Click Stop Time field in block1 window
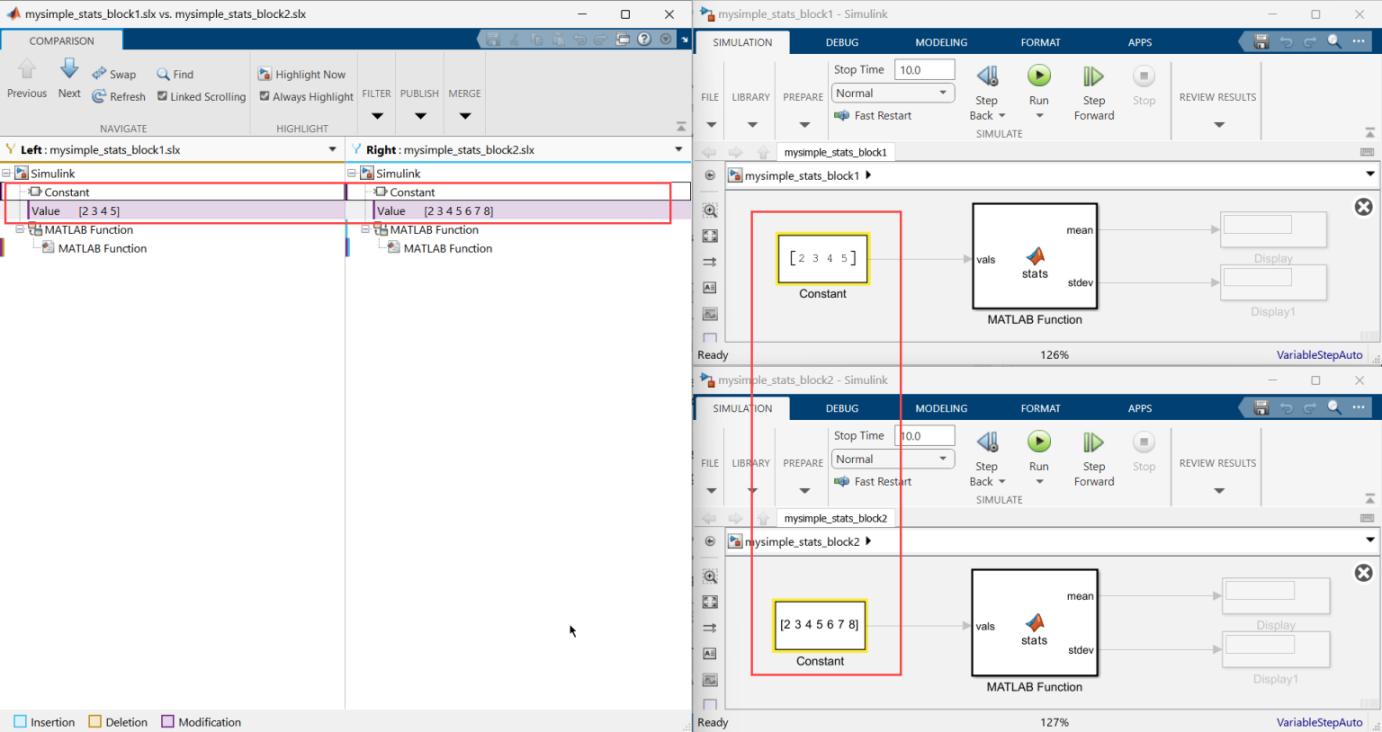 point(924,70)
